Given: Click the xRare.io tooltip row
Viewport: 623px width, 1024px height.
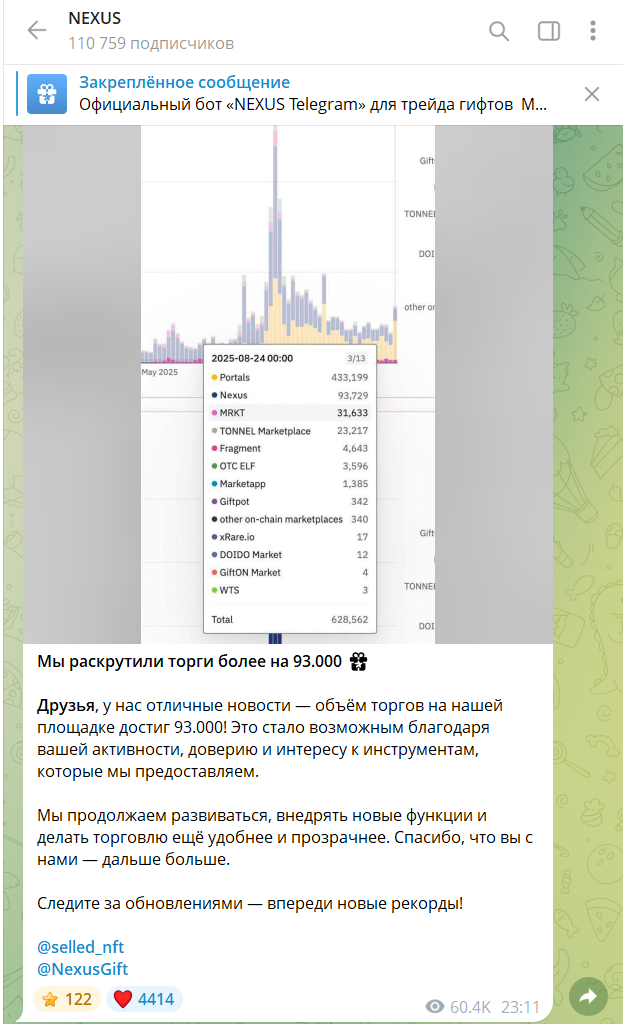Looking at the screenshot, I should pos(290,537).
